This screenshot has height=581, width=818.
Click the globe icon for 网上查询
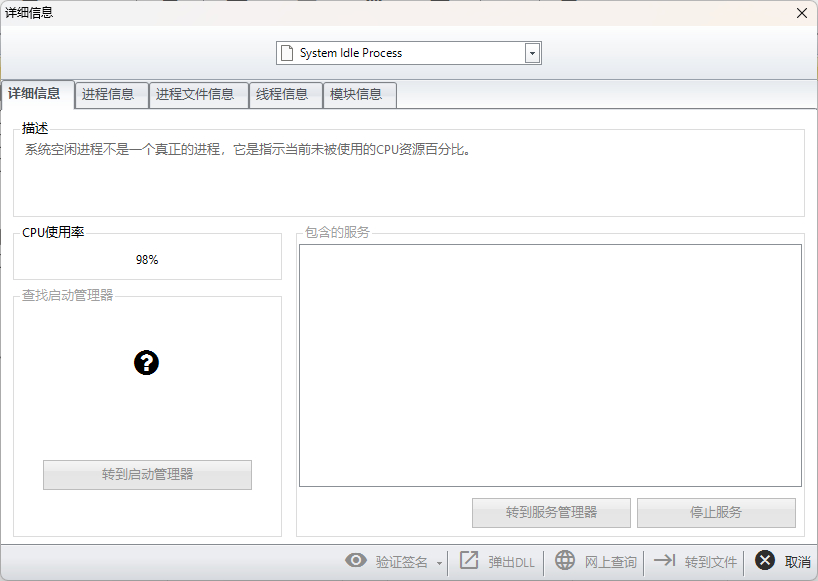(564, 561)
